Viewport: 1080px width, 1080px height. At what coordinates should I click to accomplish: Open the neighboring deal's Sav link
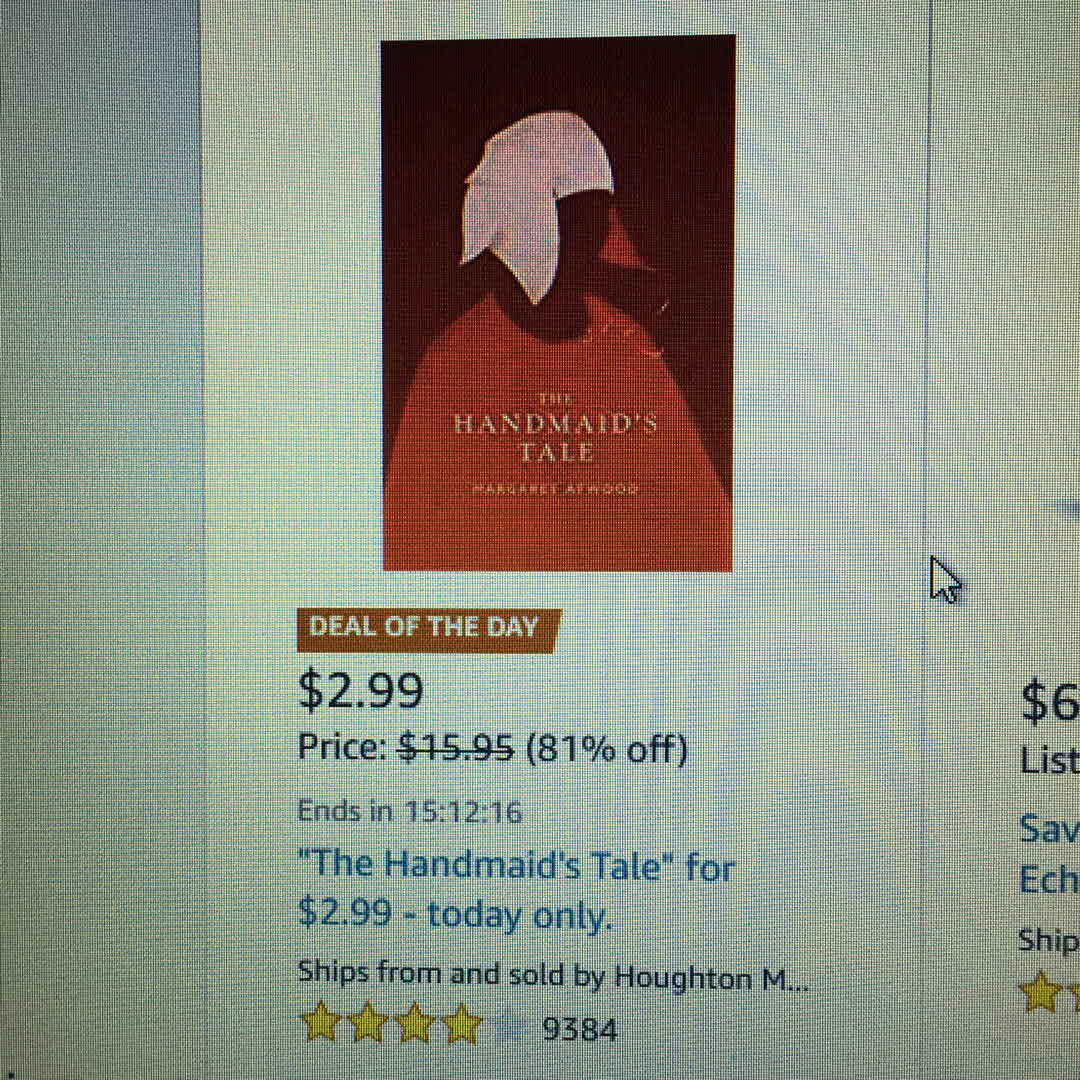click(1049, 829)
